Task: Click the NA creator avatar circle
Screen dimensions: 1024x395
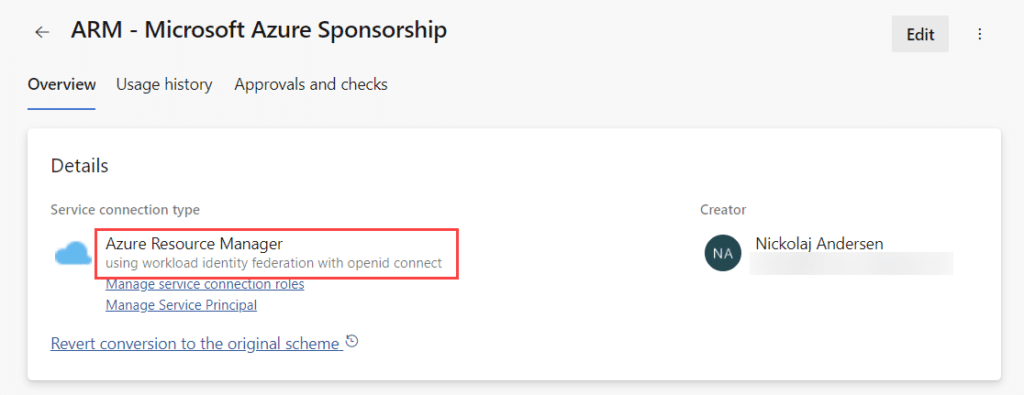Action: 723,254
